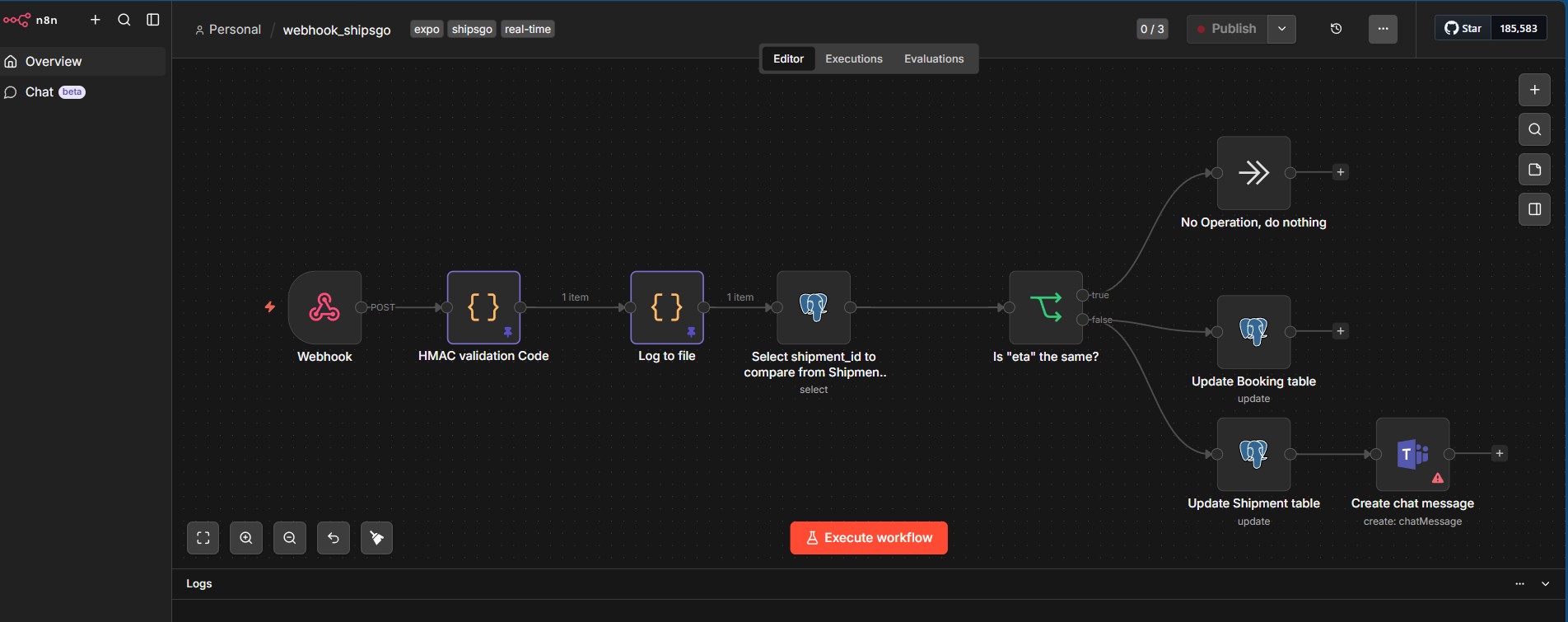
Task: Select the Update Shipment table node
Action: pyautogui.click(x=1253, y=454)
